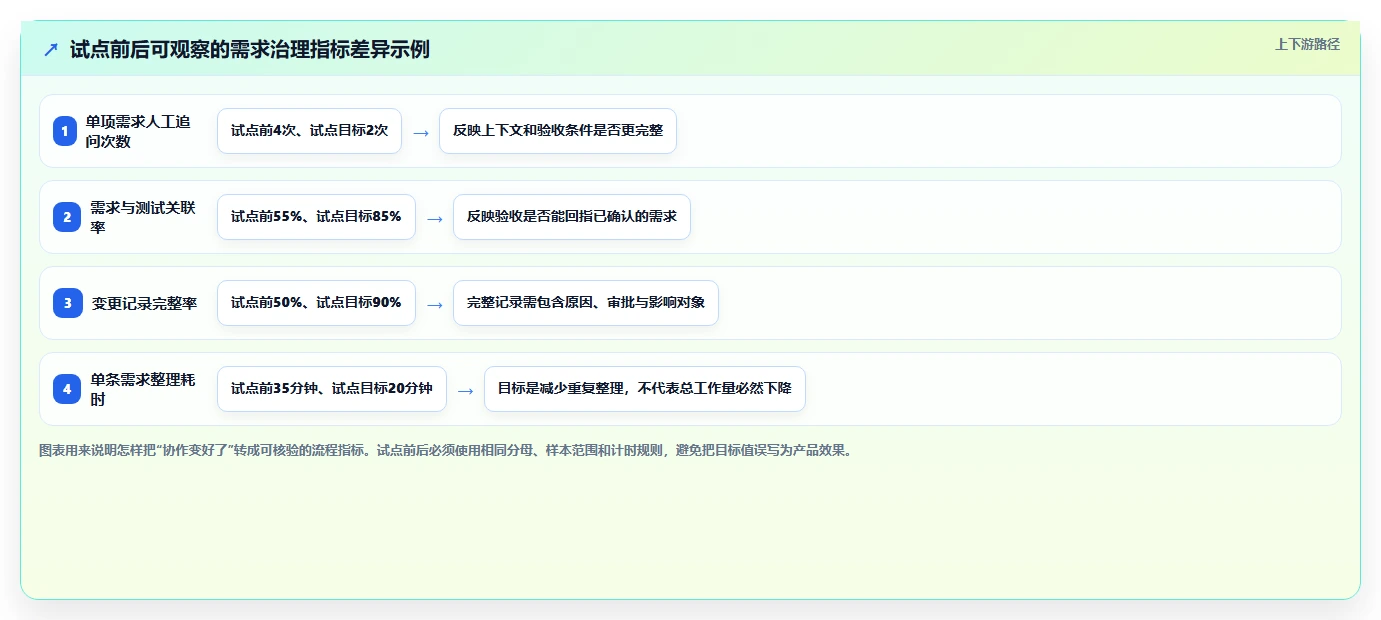This screenshot has width=1381, height=620.
Task: Select the 单项需求人工追问次数 label
Action: pyautogui.click(x=138, y=131)
